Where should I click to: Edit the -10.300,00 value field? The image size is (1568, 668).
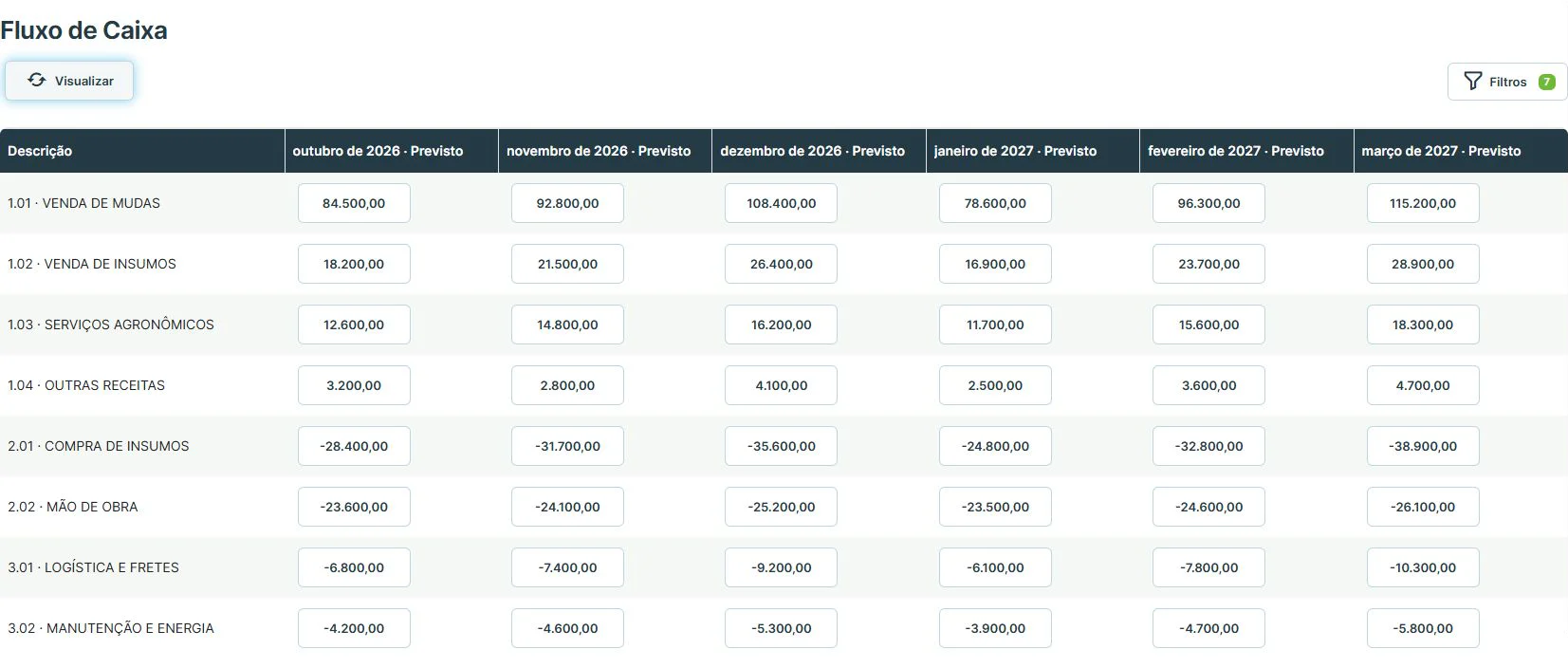click(x=1423, y=567)
